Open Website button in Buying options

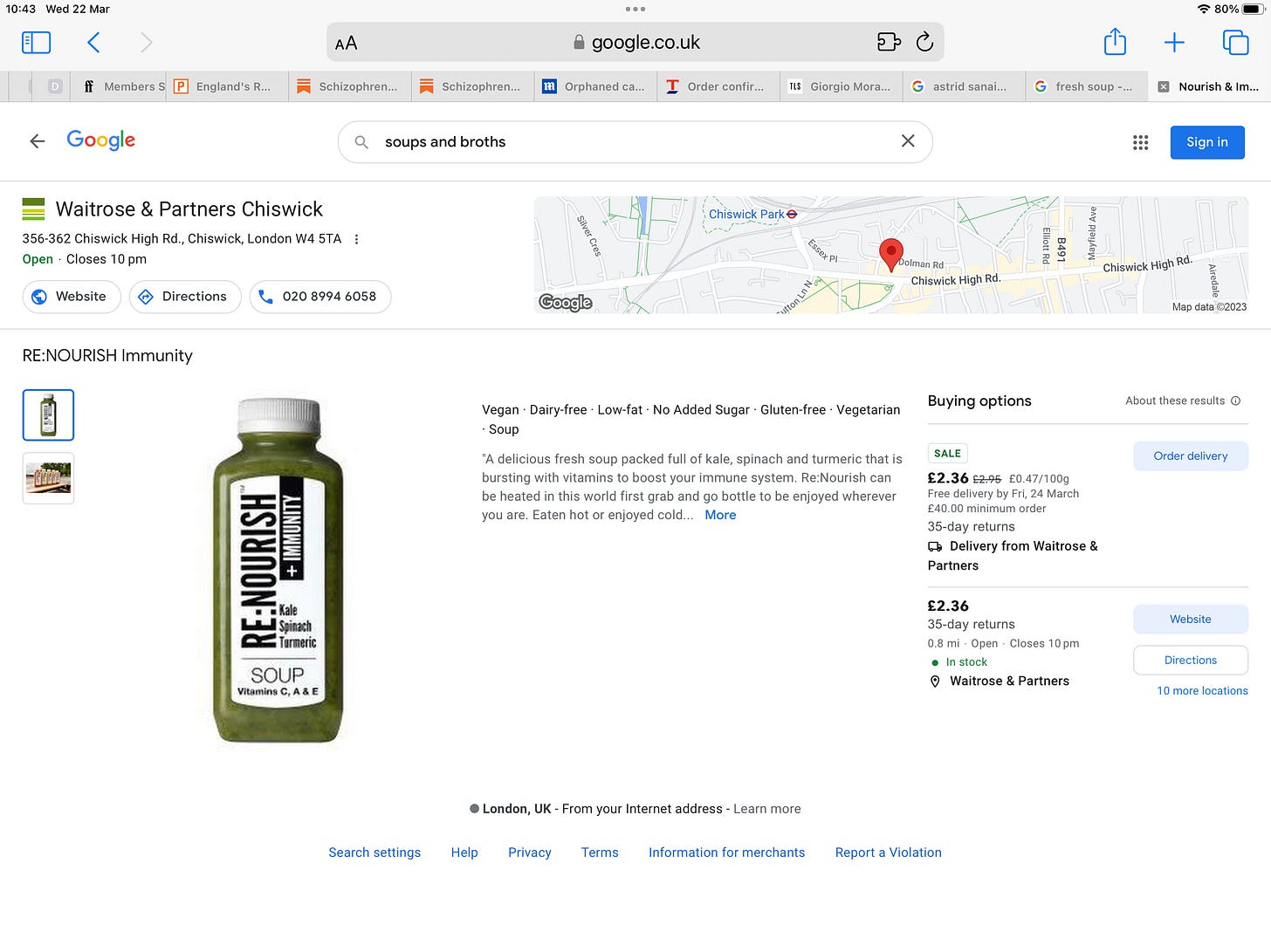(x=1191, y=620)
